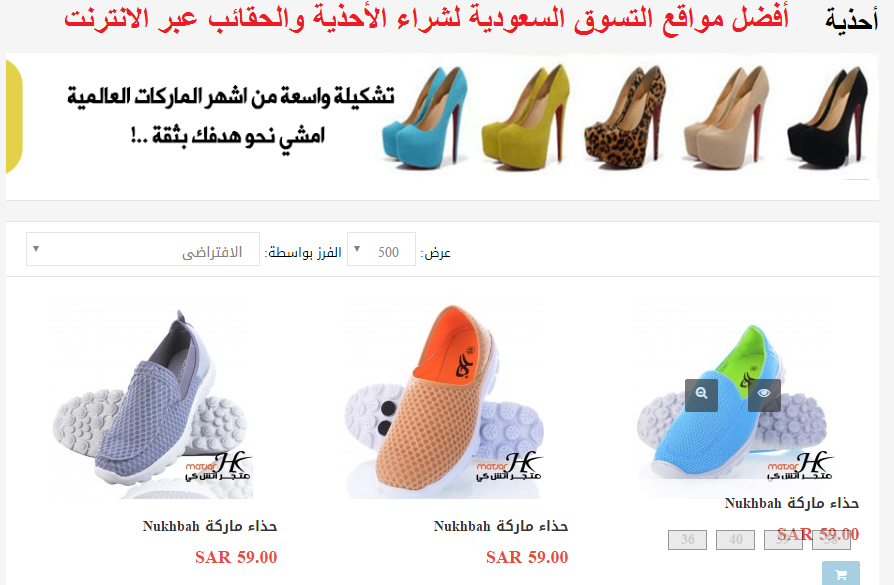
Task: Click the orange shoe title حذاء ماركة Nukhbah
Action: coord(501,526)
